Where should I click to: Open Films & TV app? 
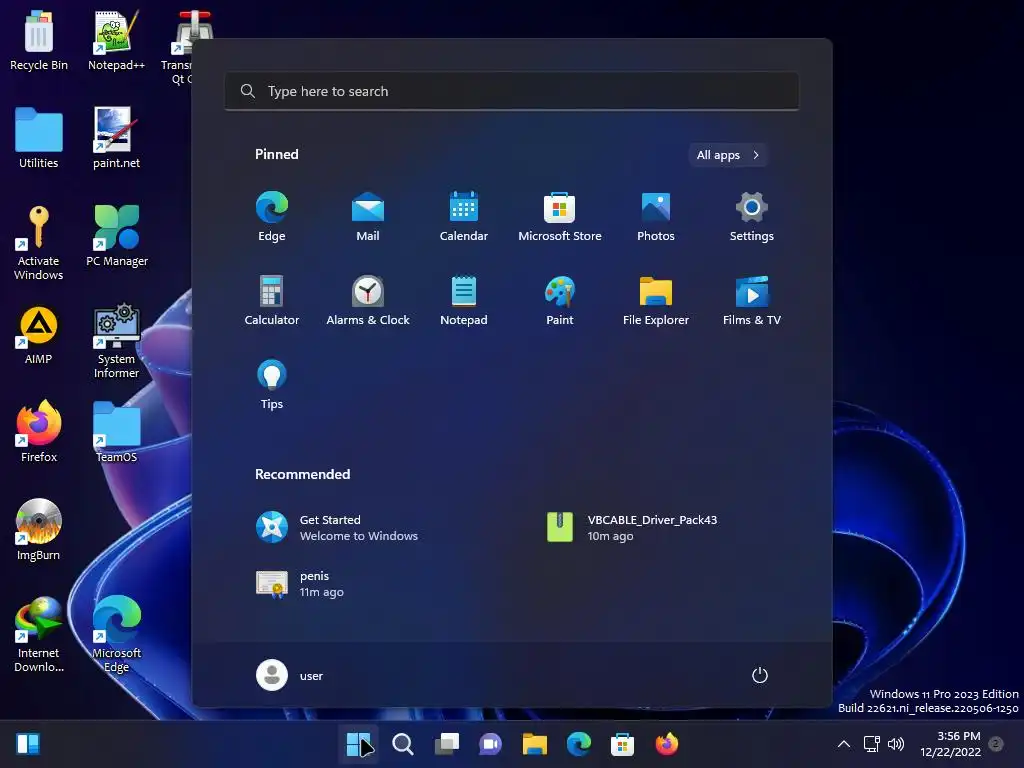pyautogui.click(x=752, y=300)
